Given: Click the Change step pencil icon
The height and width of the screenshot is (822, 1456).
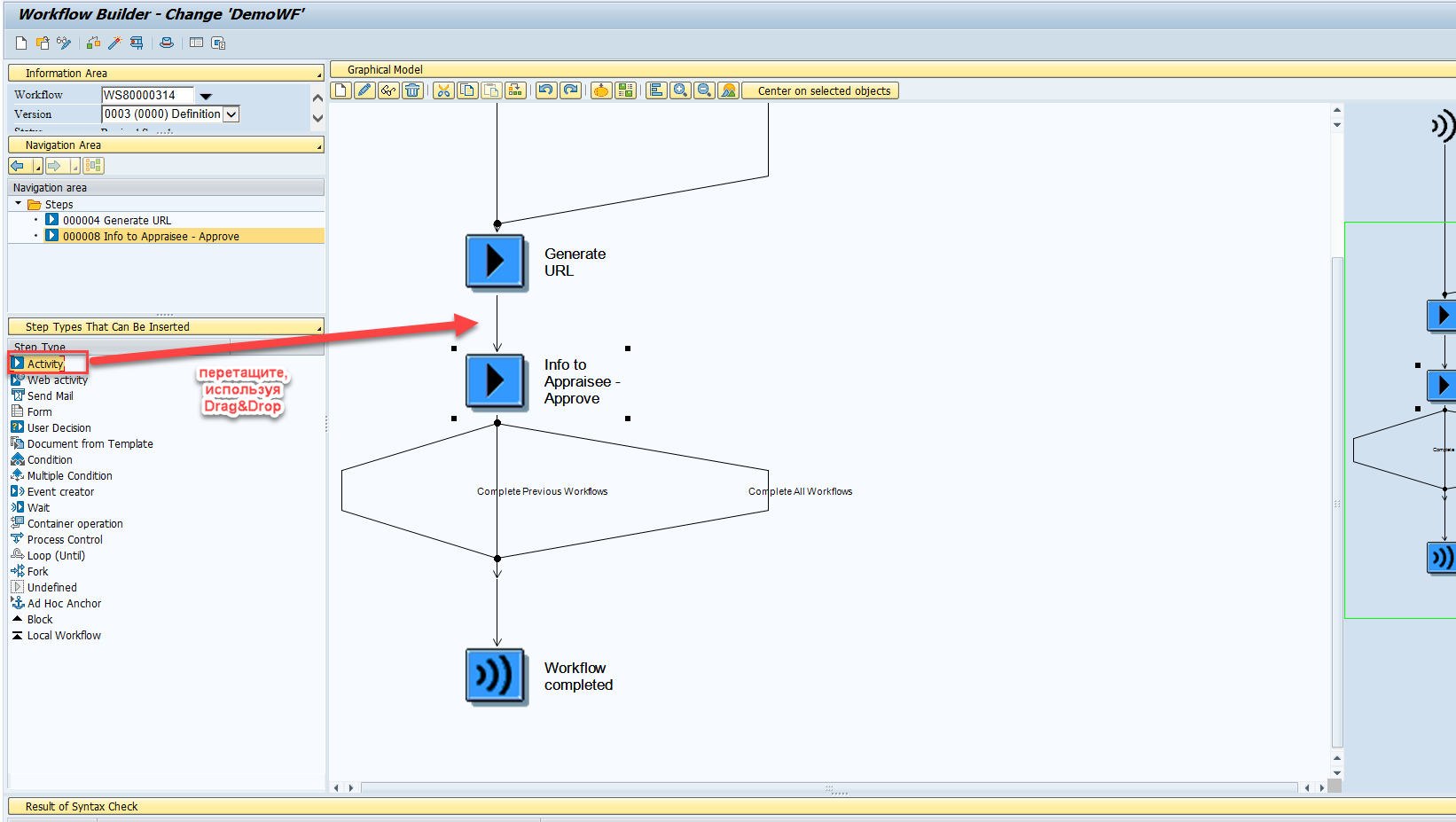Looking at the screenshot, I should pyautogui.click(x=364, y=90).
